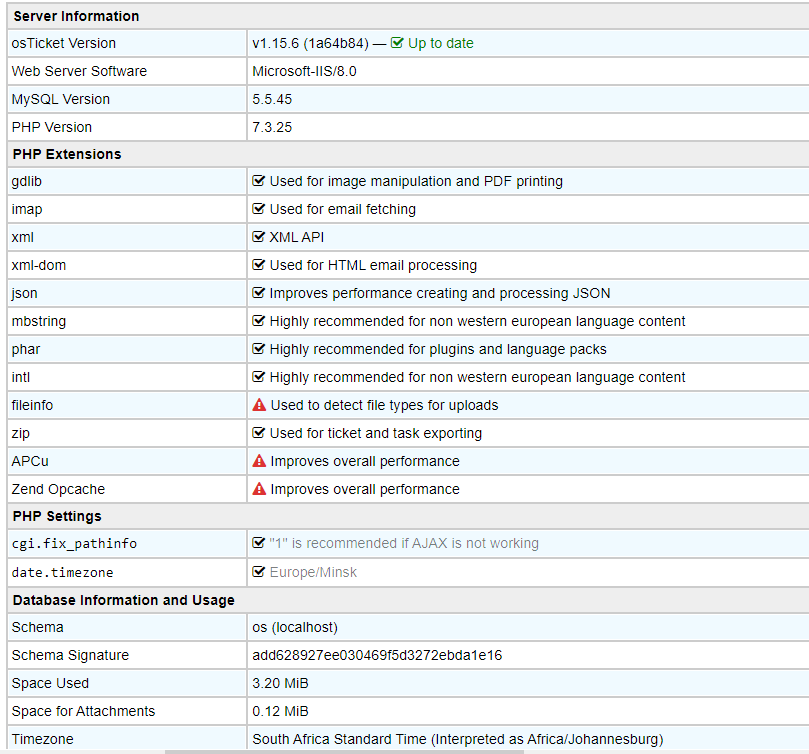Click the PHP Extensions section header
Viewport: 809px width, 754px height.
(x=66, y=154)
